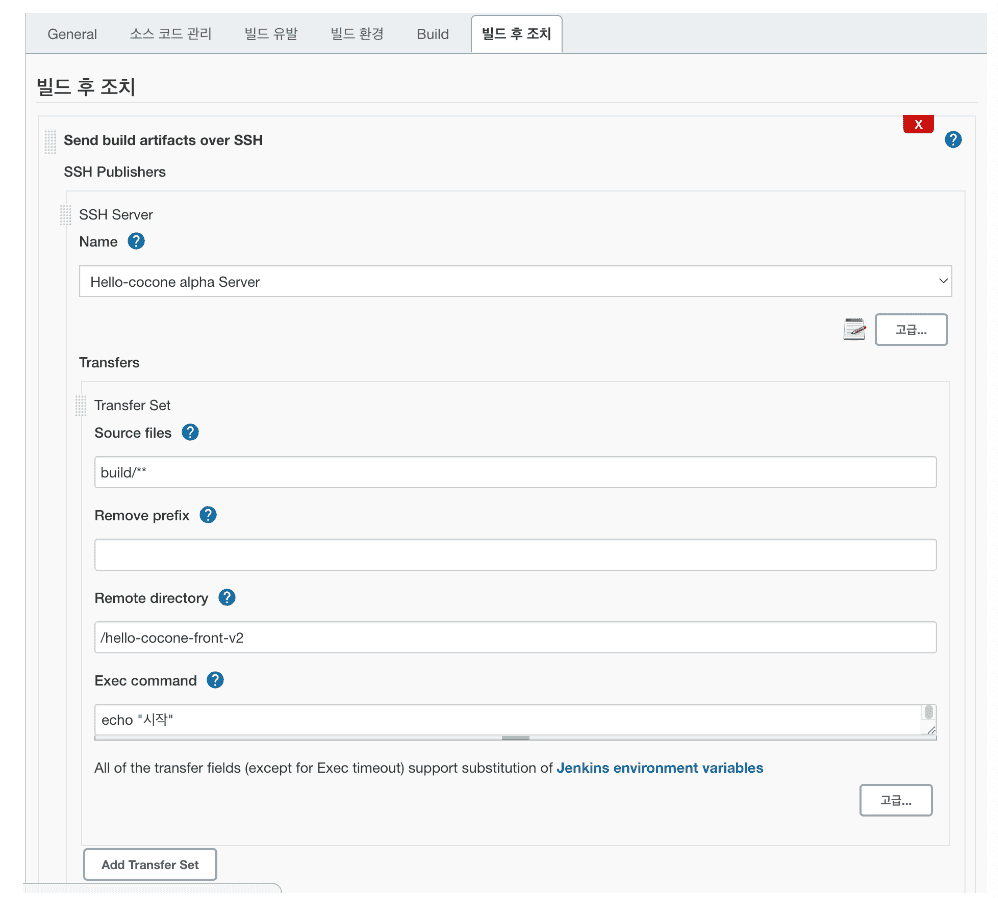This screenshot has width=998, height=898.
Task: Delete SSH publish step with red X
Action: [918, 124]
